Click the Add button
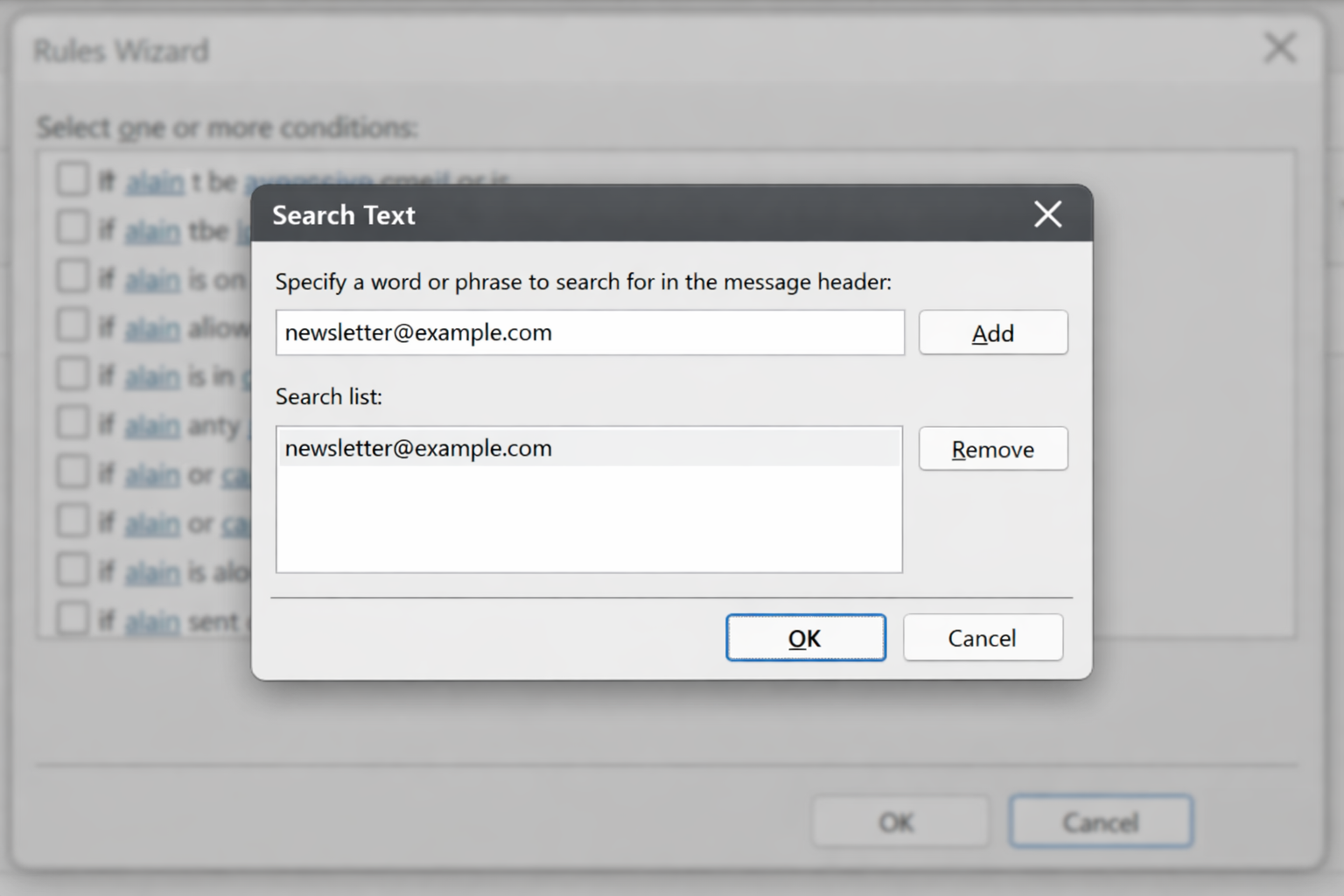 [992, 332]
